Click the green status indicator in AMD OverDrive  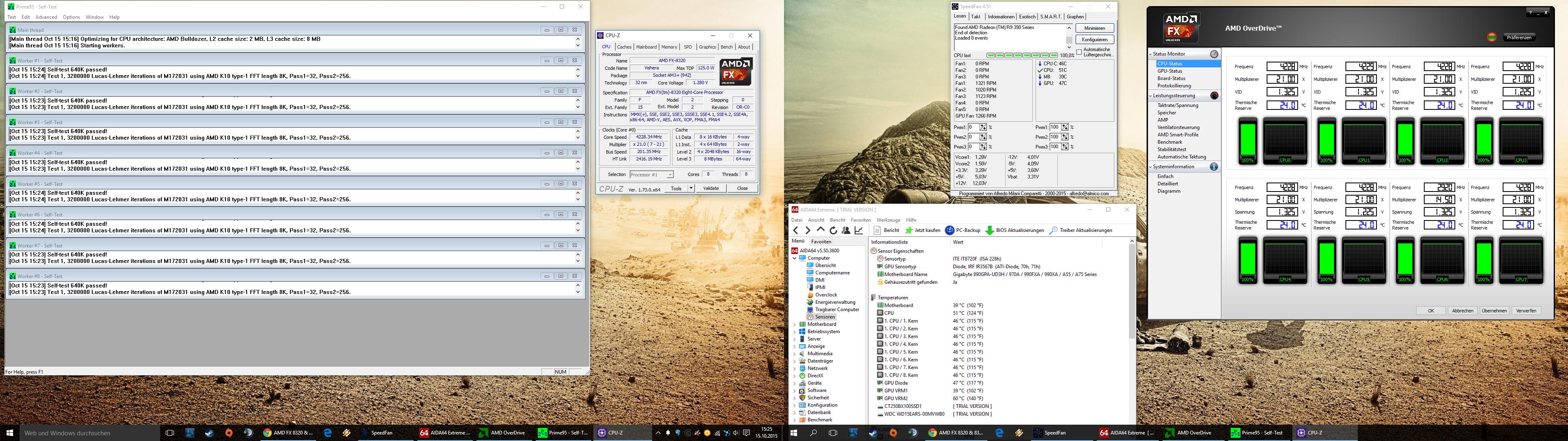point(1491,38)
